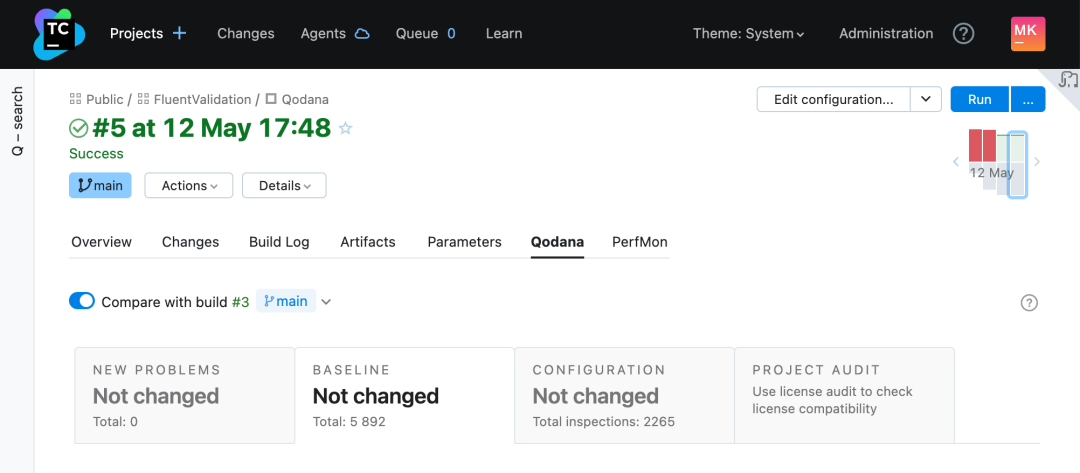Click the plus icon next to Projects

click(180, 33)
